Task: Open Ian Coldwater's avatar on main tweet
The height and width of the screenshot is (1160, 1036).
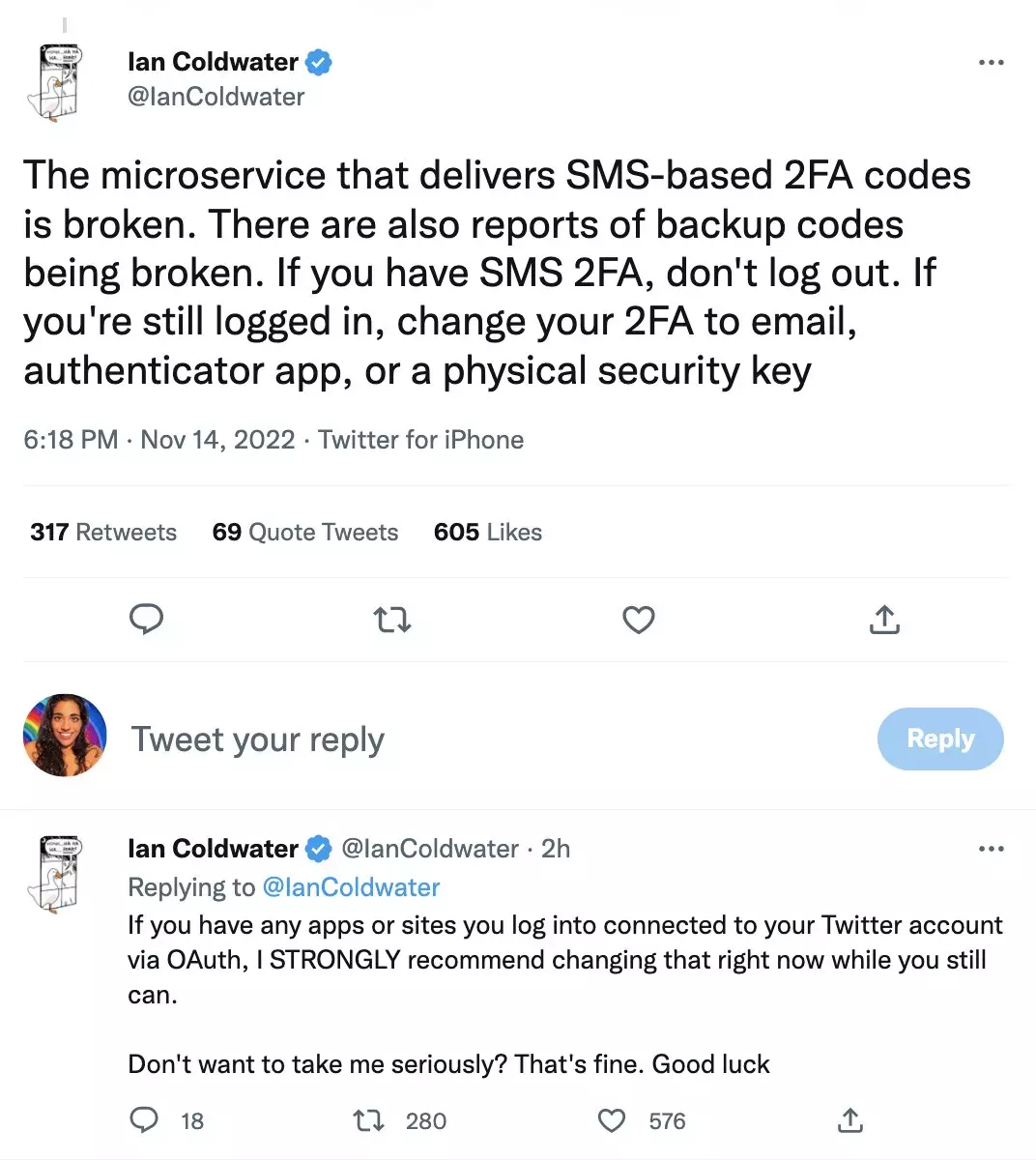Action: pos(57,83)
